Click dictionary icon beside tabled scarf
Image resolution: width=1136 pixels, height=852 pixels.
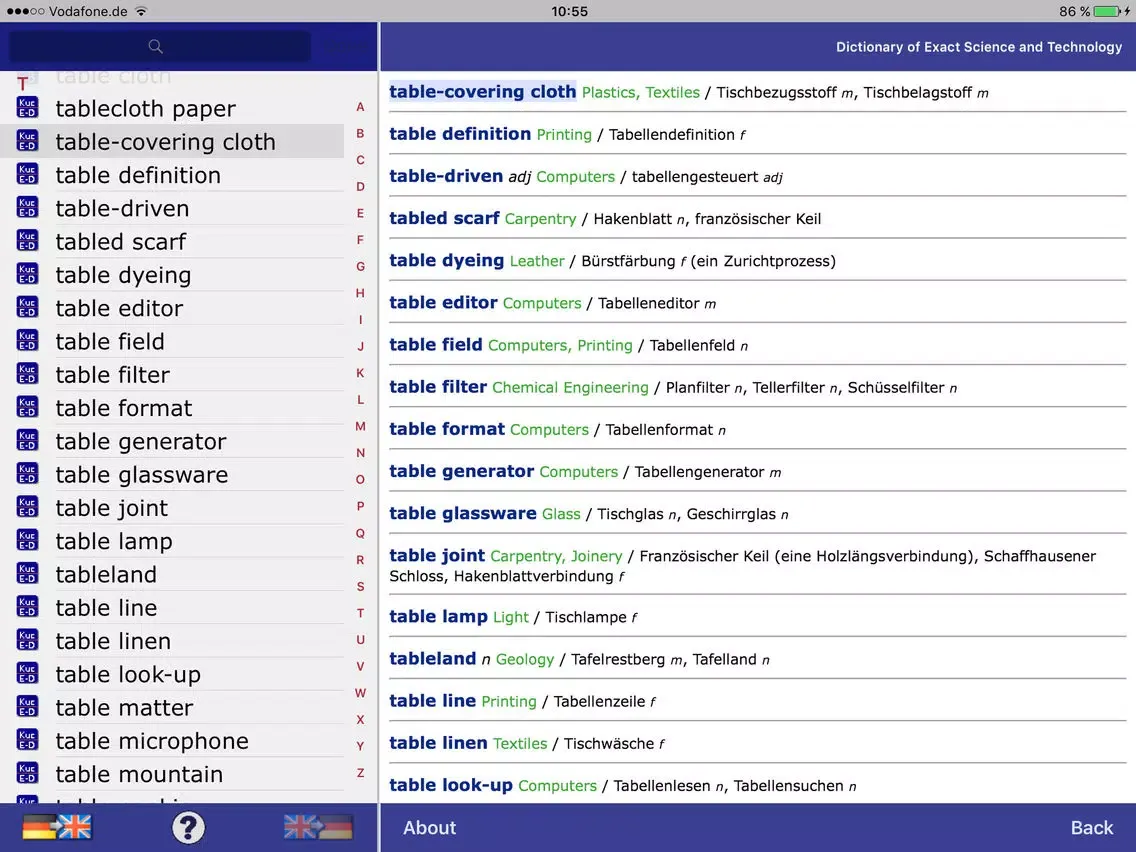point(28,241)
